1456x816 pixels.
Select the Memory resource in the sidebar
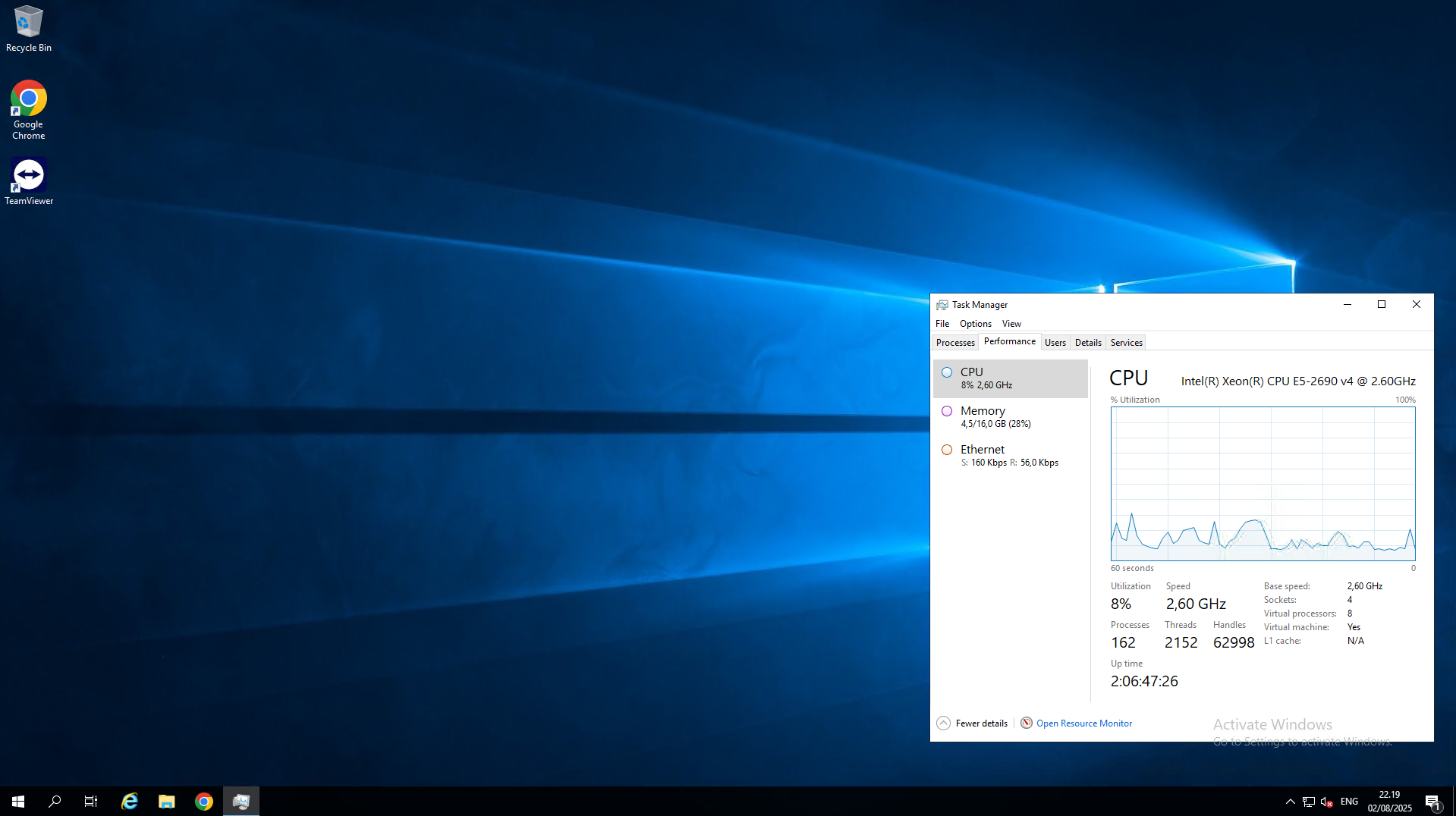pyautogui.click(x=1010, y=416)
